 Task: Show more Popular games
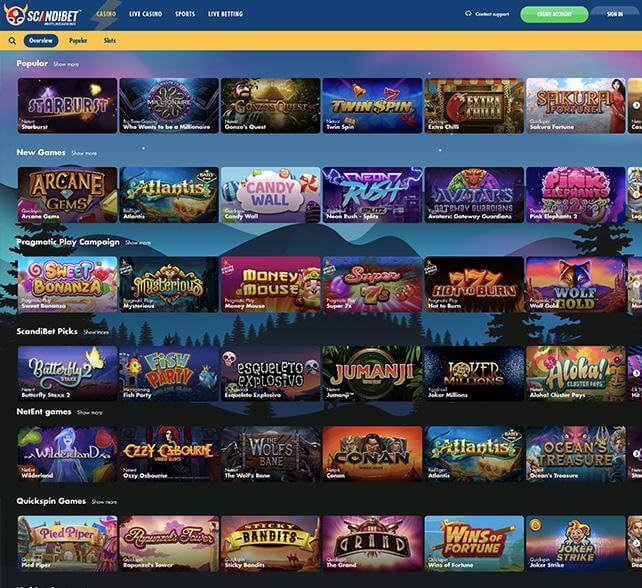tap(66, 64)
